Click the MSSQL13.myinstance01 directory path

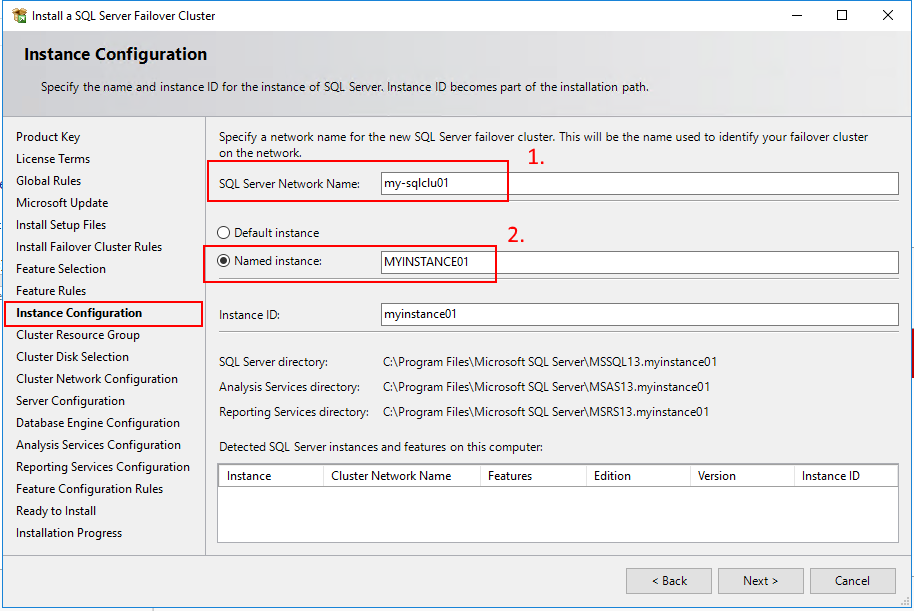pyautogui.click(x=550, y=362)
